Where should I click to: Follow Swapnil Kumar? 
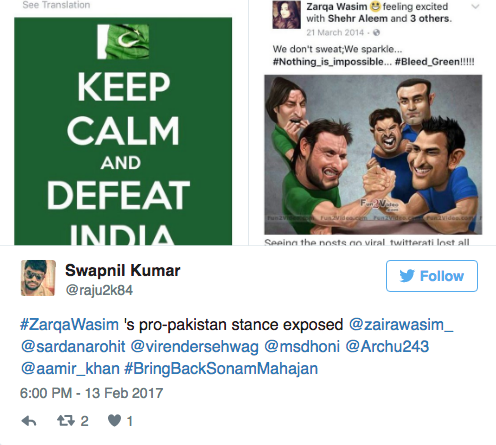point(432,276)
